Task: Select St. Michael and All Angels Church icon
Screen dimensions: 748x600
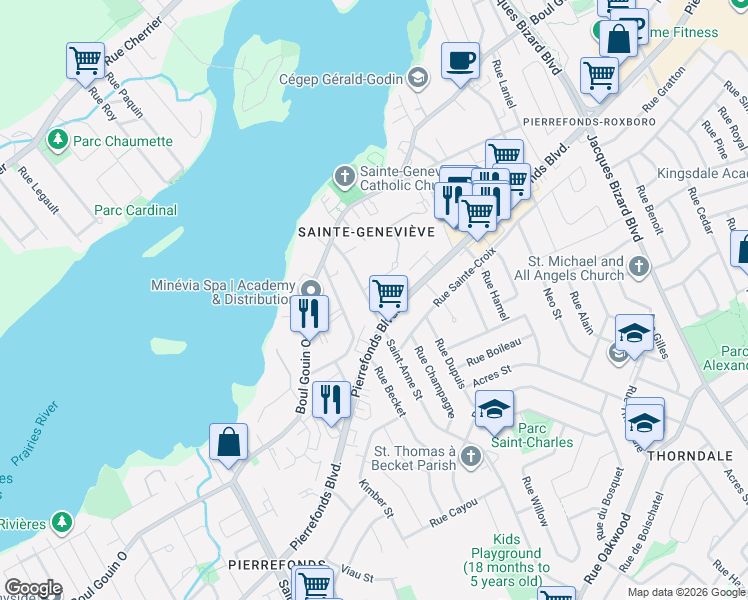Action: coord(639,266)
